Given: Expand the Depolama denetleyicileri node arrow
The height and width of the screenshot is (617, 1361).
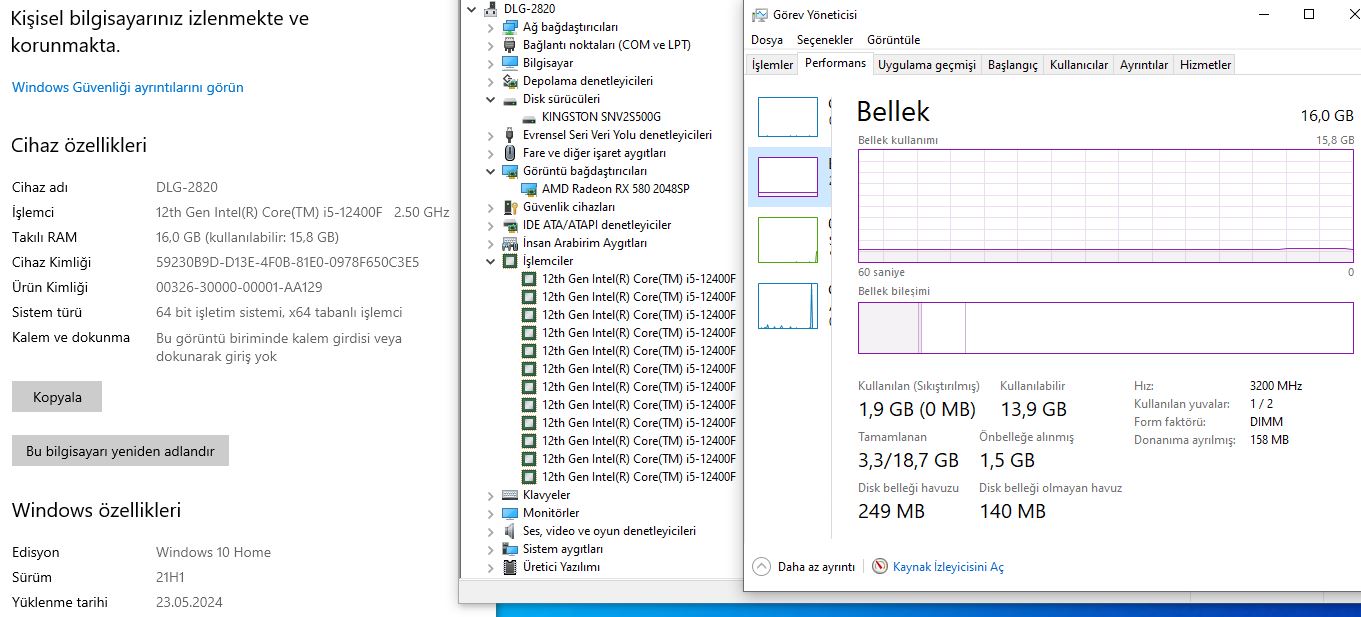Looking at the screenshot, I should point(490,81).
